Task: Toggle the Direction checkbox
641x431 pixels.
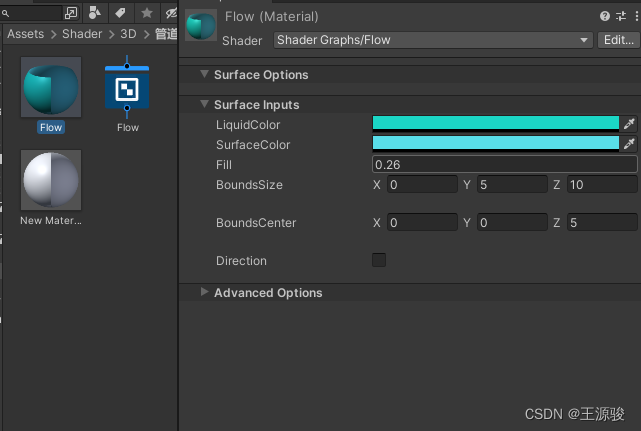Action: tap(379, 260)
